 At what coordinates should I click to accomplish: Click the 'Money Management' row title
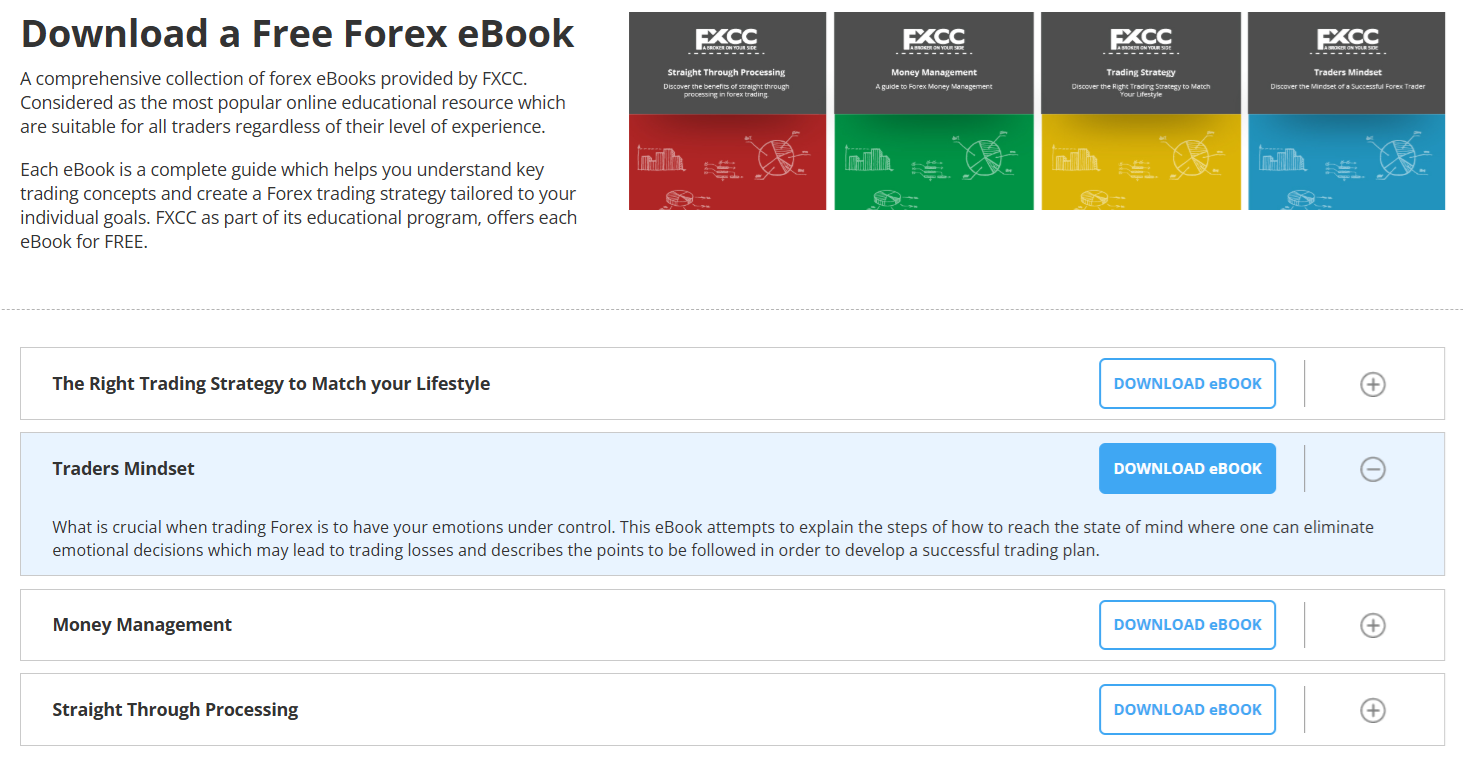(x=142, y=625)
